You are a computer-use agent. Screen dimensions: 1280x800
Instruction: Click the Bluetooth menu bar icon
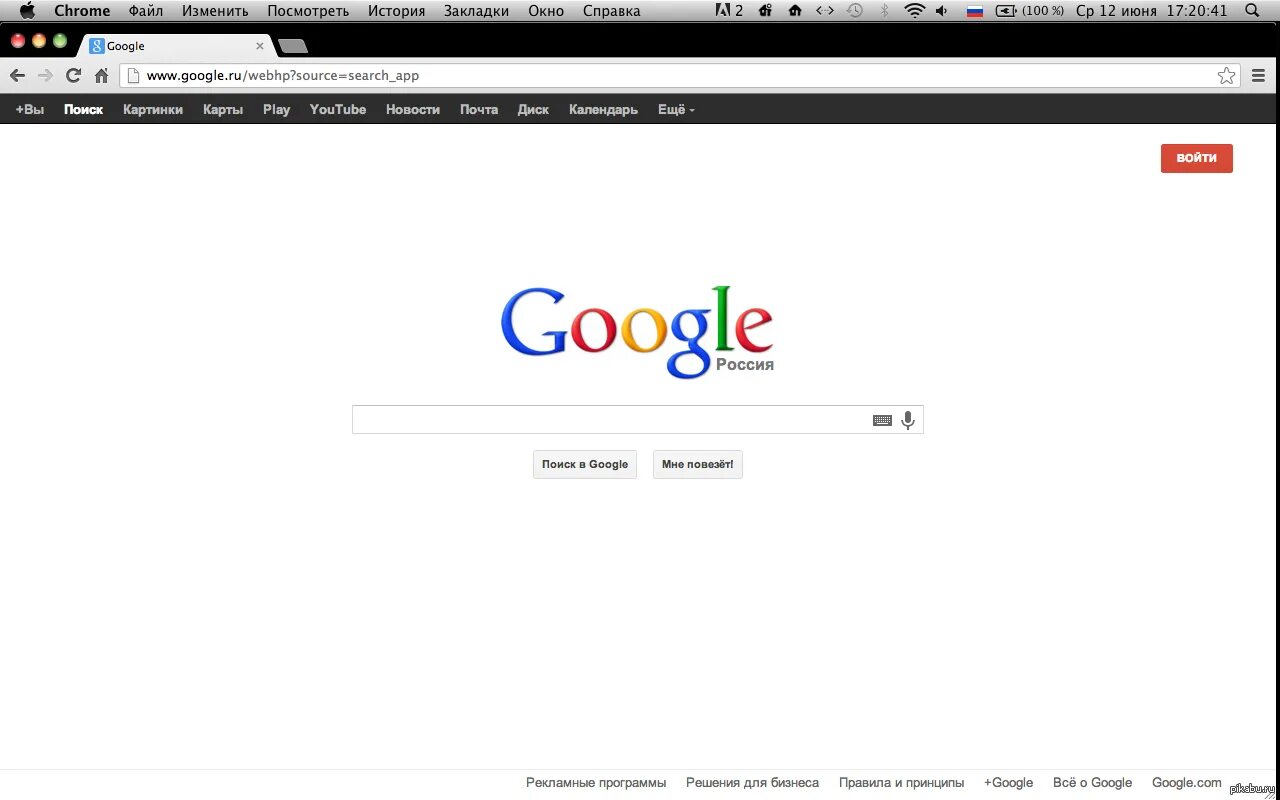(884, 11)
